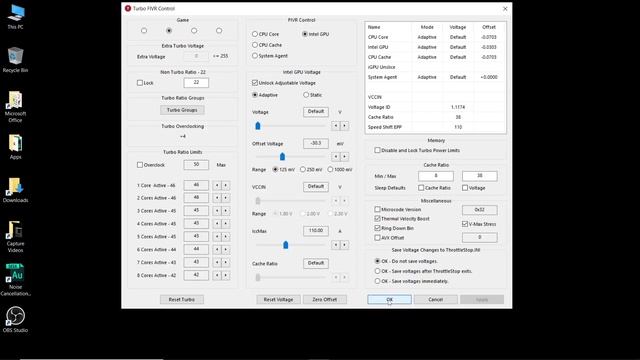
Task: Select the first Game profile radio button
Action: pos(144,31)
